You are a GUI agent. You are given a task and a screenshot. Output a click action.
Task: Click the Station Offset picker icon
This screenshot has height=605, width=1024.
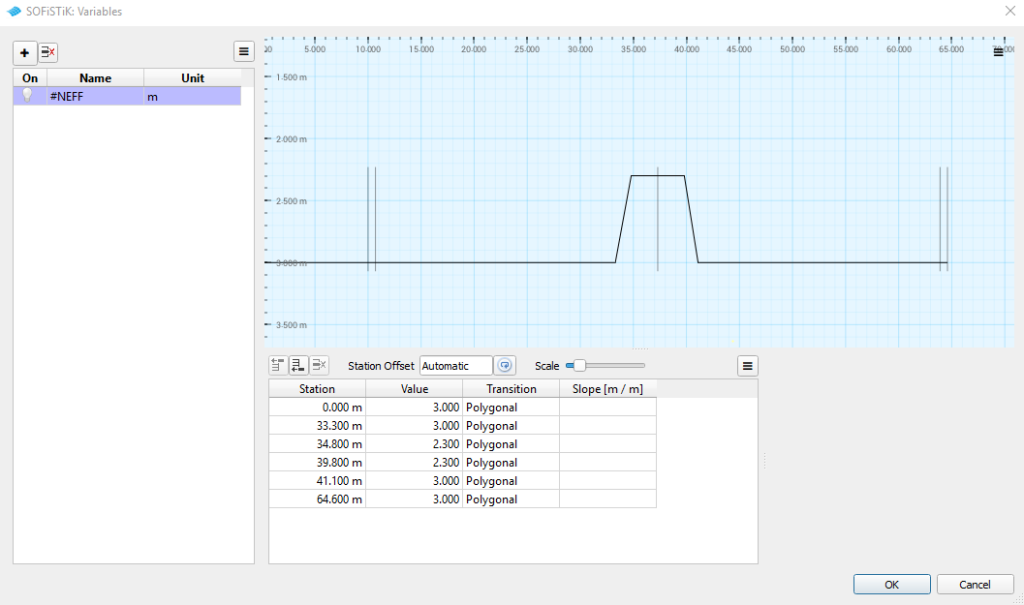(506, 366)
